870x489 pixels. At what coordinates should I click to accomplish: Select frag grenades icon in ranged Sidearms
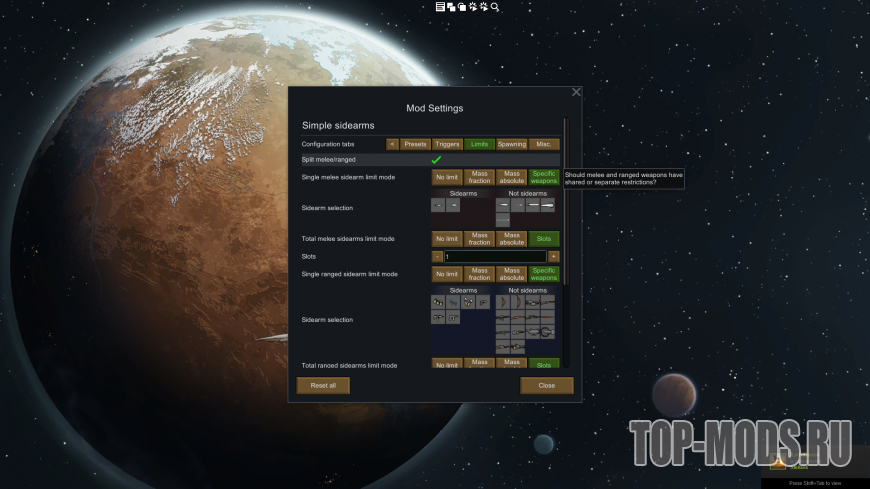438,303
